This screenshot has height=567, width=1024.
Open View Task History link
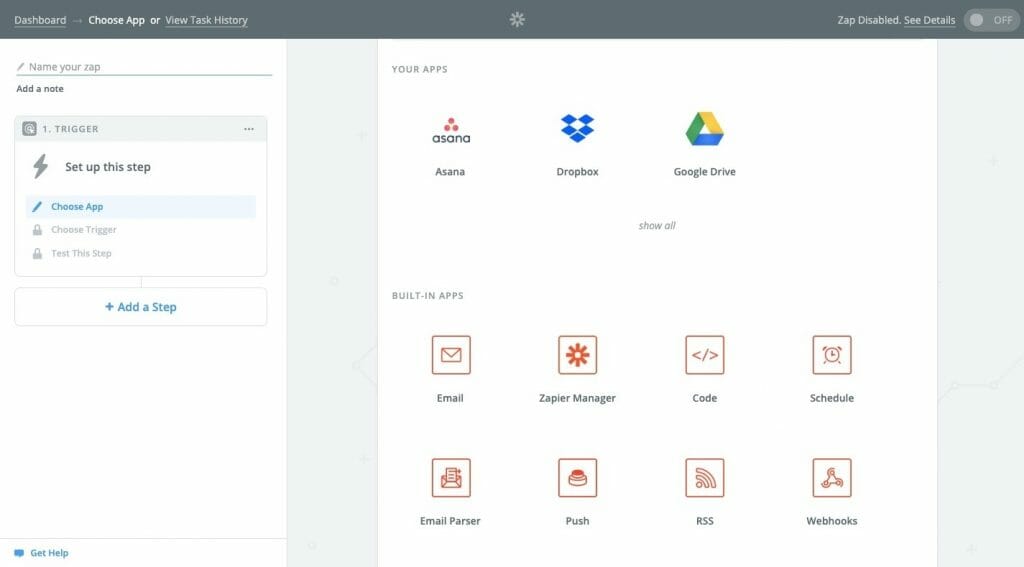tap(206, 20)
